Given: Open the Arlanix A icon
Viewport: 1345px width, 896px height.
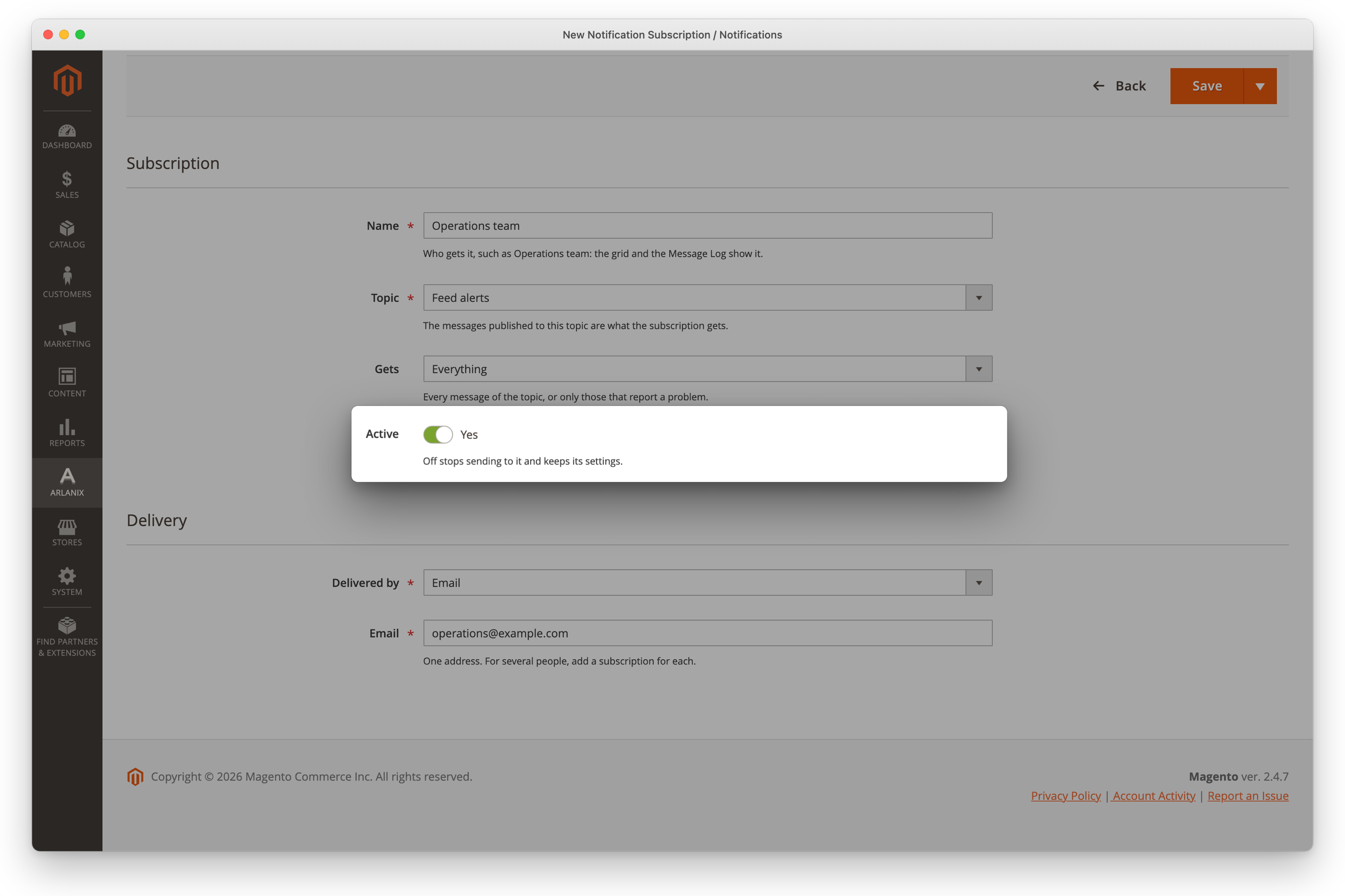Looking at the screenshot, I should click(x=67, y=476).
